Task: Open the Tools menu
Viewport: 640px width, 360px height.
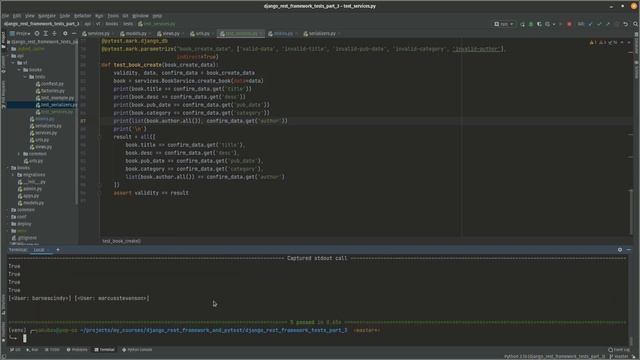Action: click(x=113, y=16)
